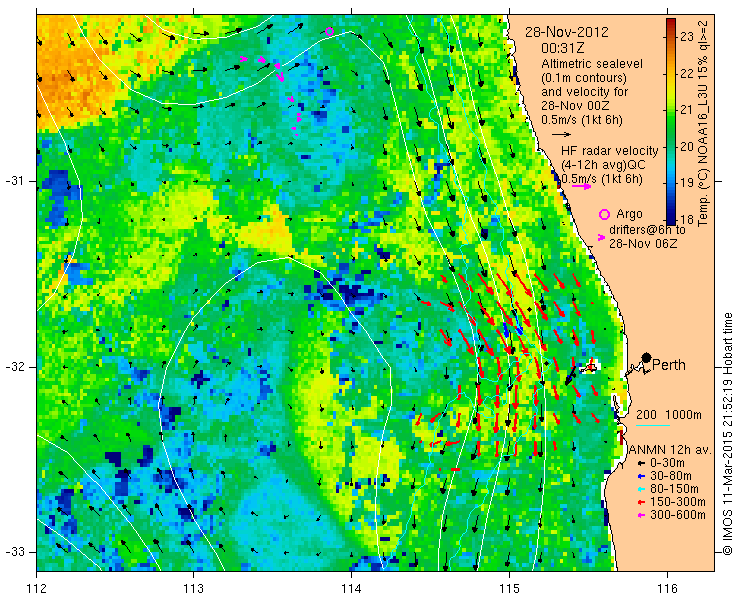The image size is (740, 600).
Task: Click the time stamp 00:31Z
Action: (x=563, y=48)
